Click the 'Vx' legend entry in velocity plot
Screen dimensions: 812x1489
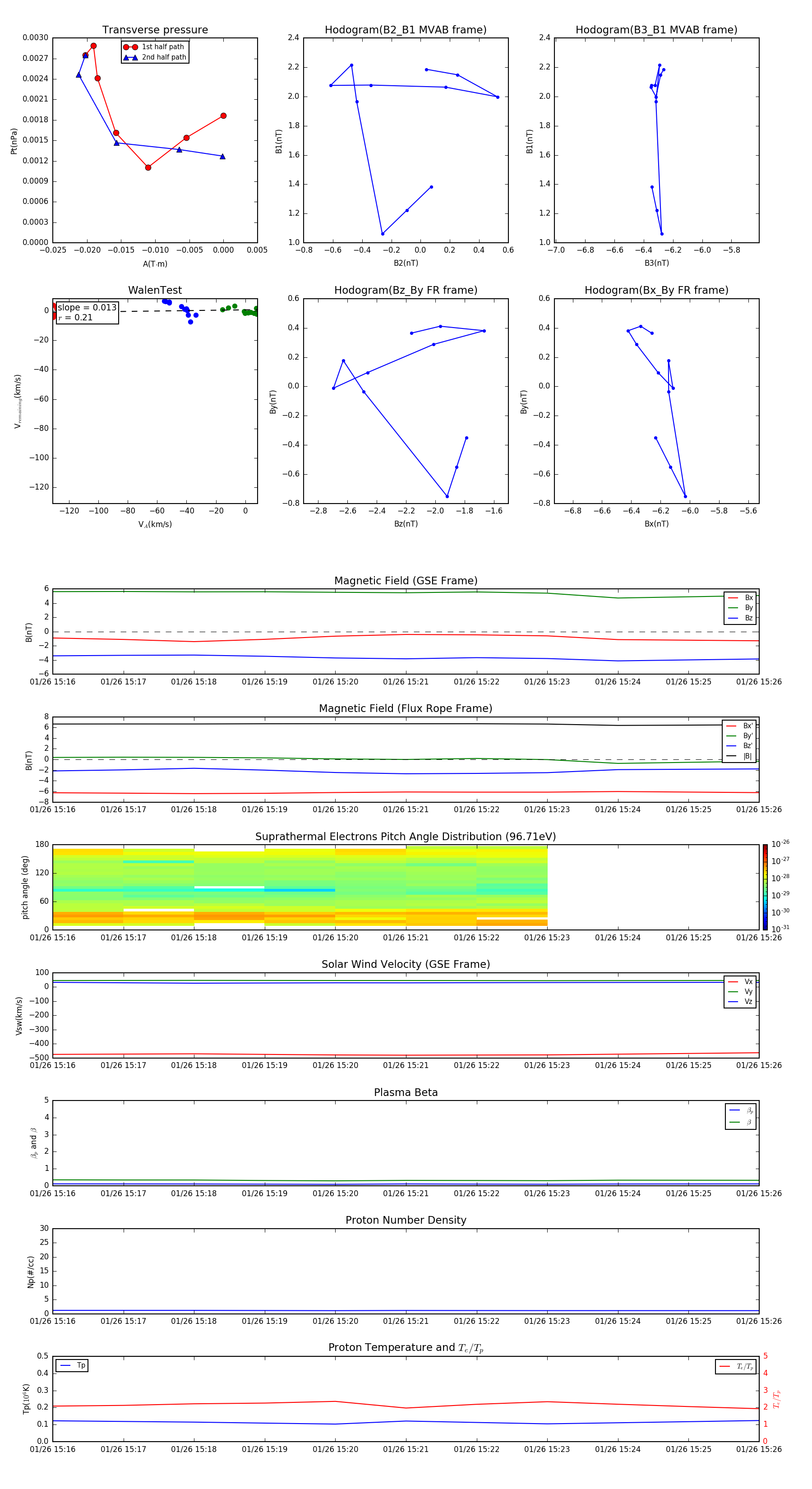740,981
